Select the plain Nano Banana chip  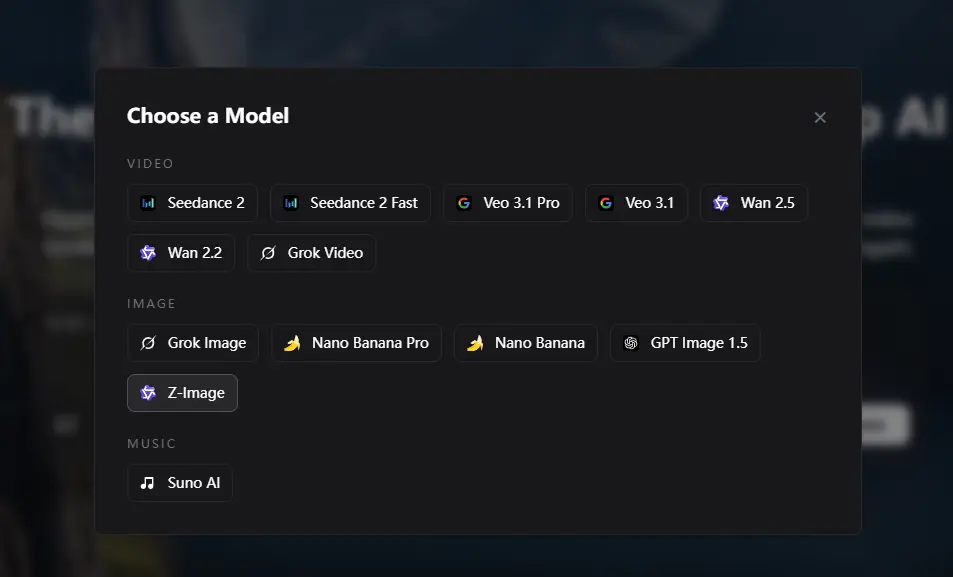(526, 343)
